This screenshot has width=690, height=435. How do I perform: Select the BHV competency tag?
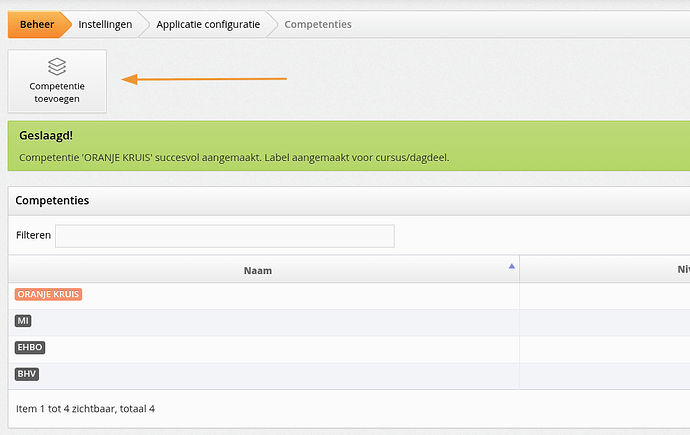[x=28, y=374]
